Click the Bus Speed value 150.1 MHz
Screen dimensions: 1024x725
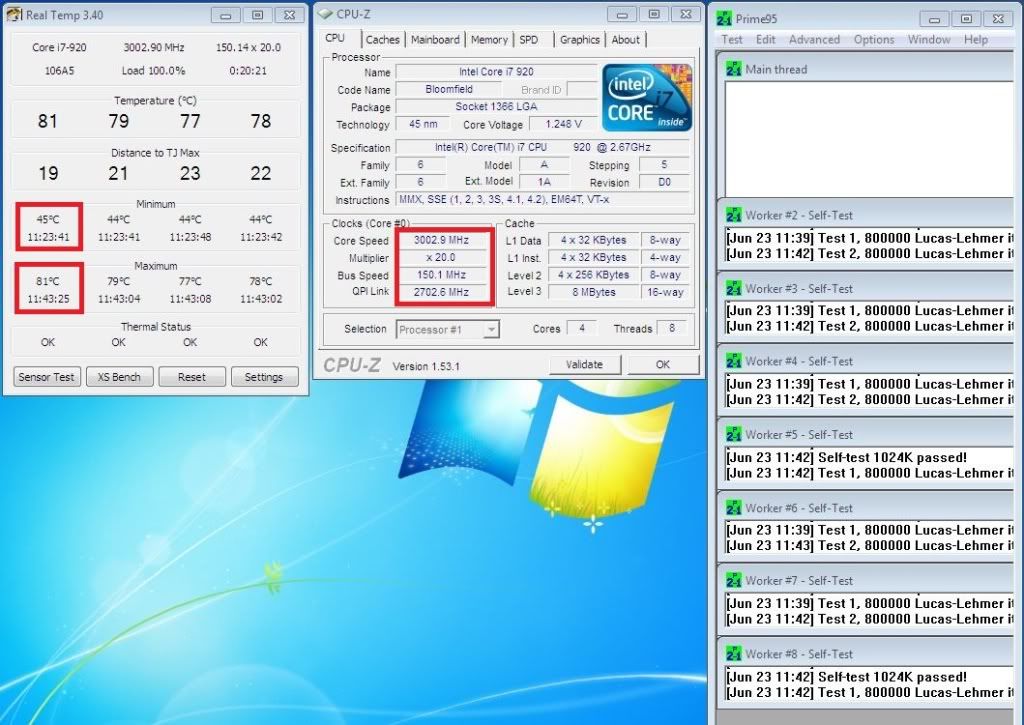pos(441,275)
